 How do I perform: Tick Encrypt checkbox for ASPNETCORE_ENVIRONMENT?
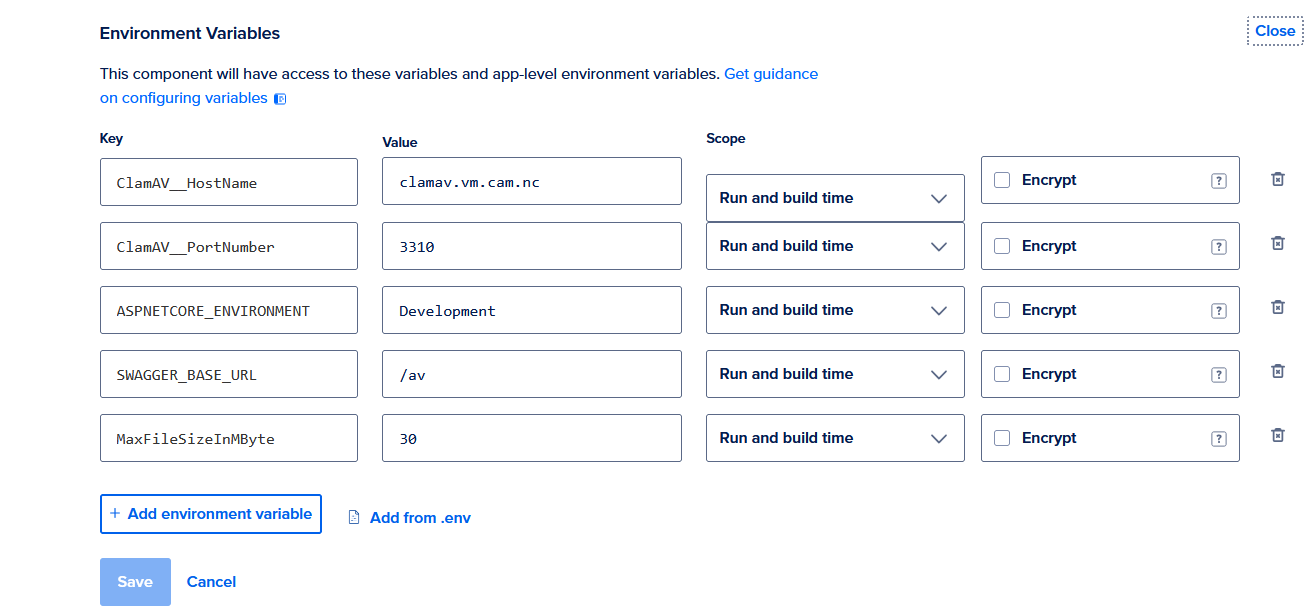click(x=1002, y=310)
